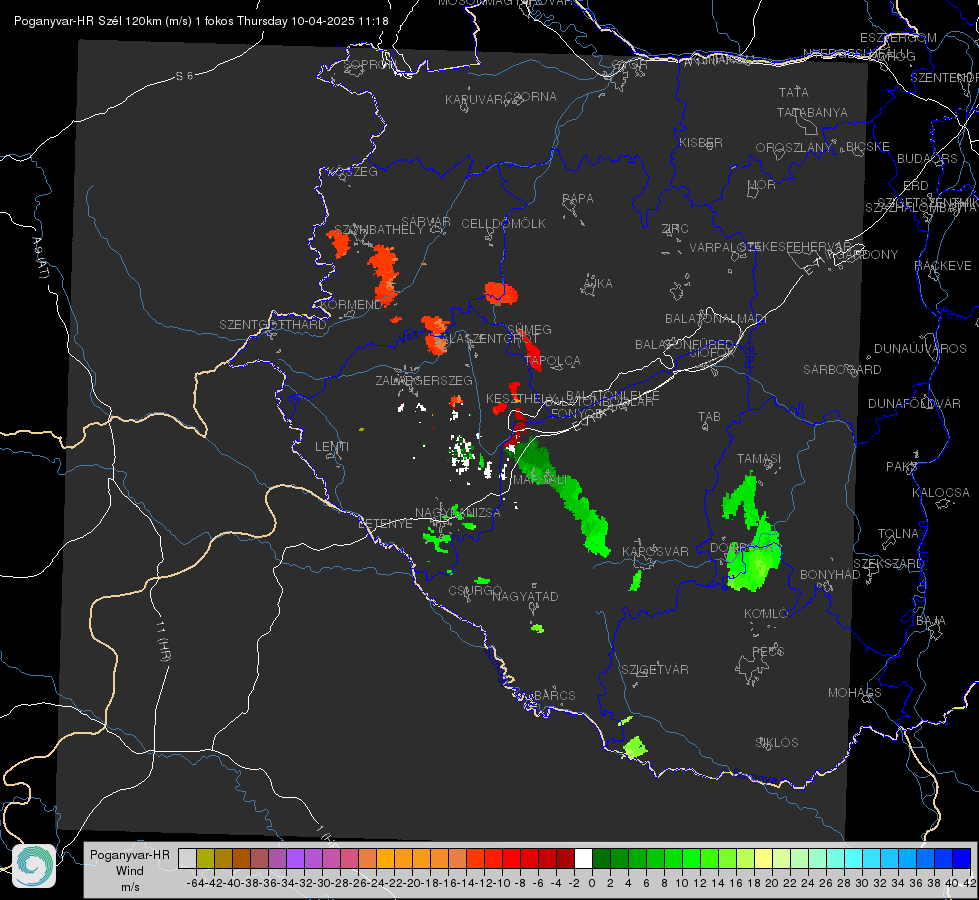979x900 pixels.
Task: Click the SARVAR town label
Action: coord(426,222)
